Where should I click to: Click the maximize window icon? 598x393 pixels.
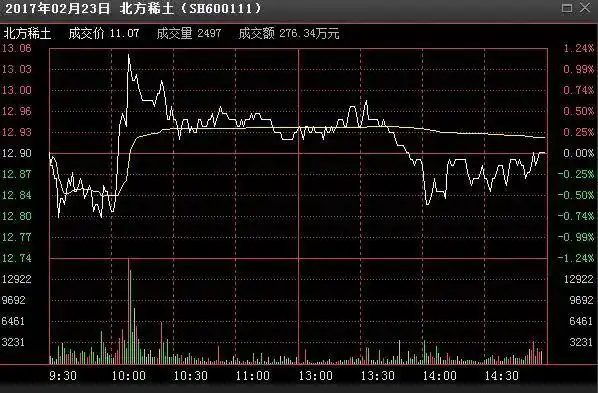click(567, 8)
